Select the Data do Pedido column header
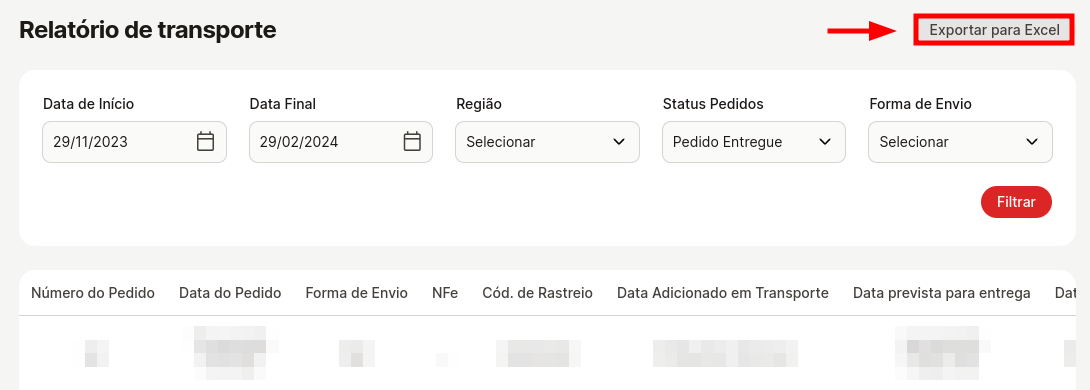Viewport: 1090px width, 390px height. point(230,293)
